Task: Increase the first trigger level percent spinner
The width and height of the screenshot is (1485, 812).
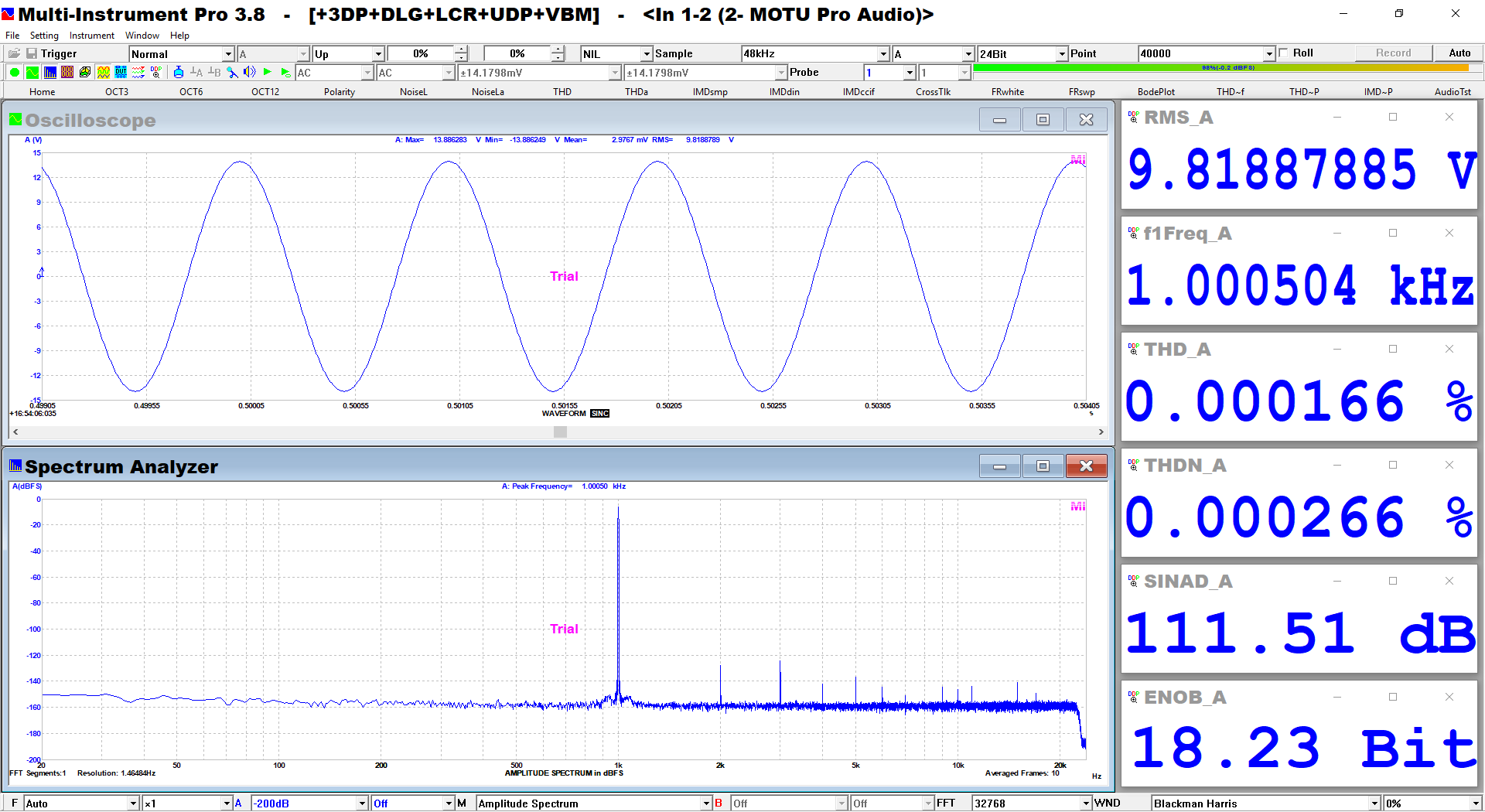Action: pyautogui.click(x=462, y=49)
